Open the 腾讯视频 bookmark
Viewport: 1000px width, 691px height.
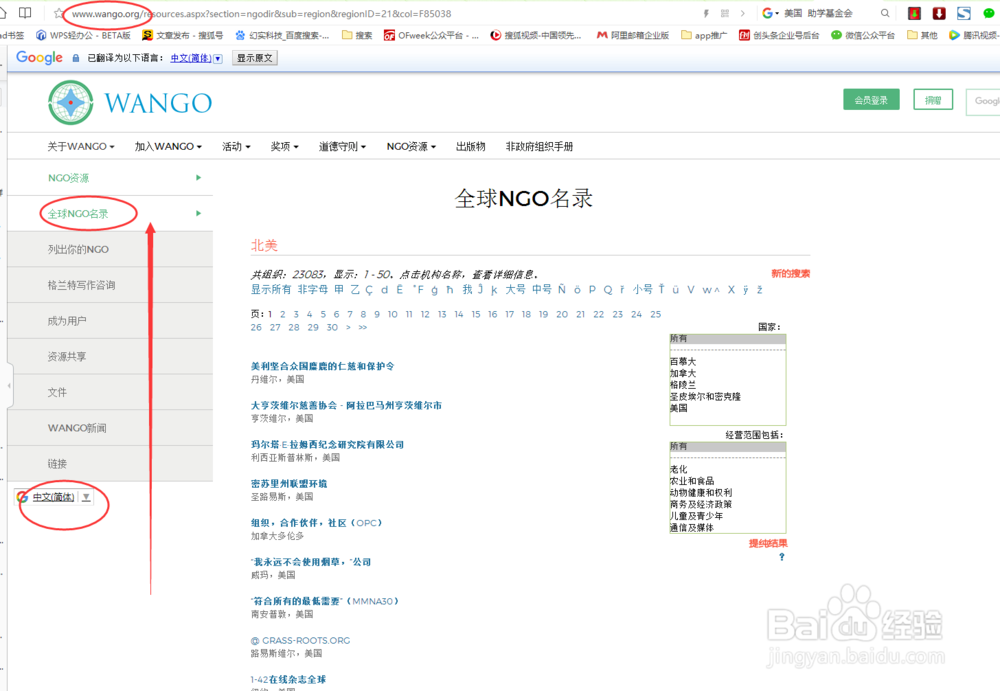972,34
